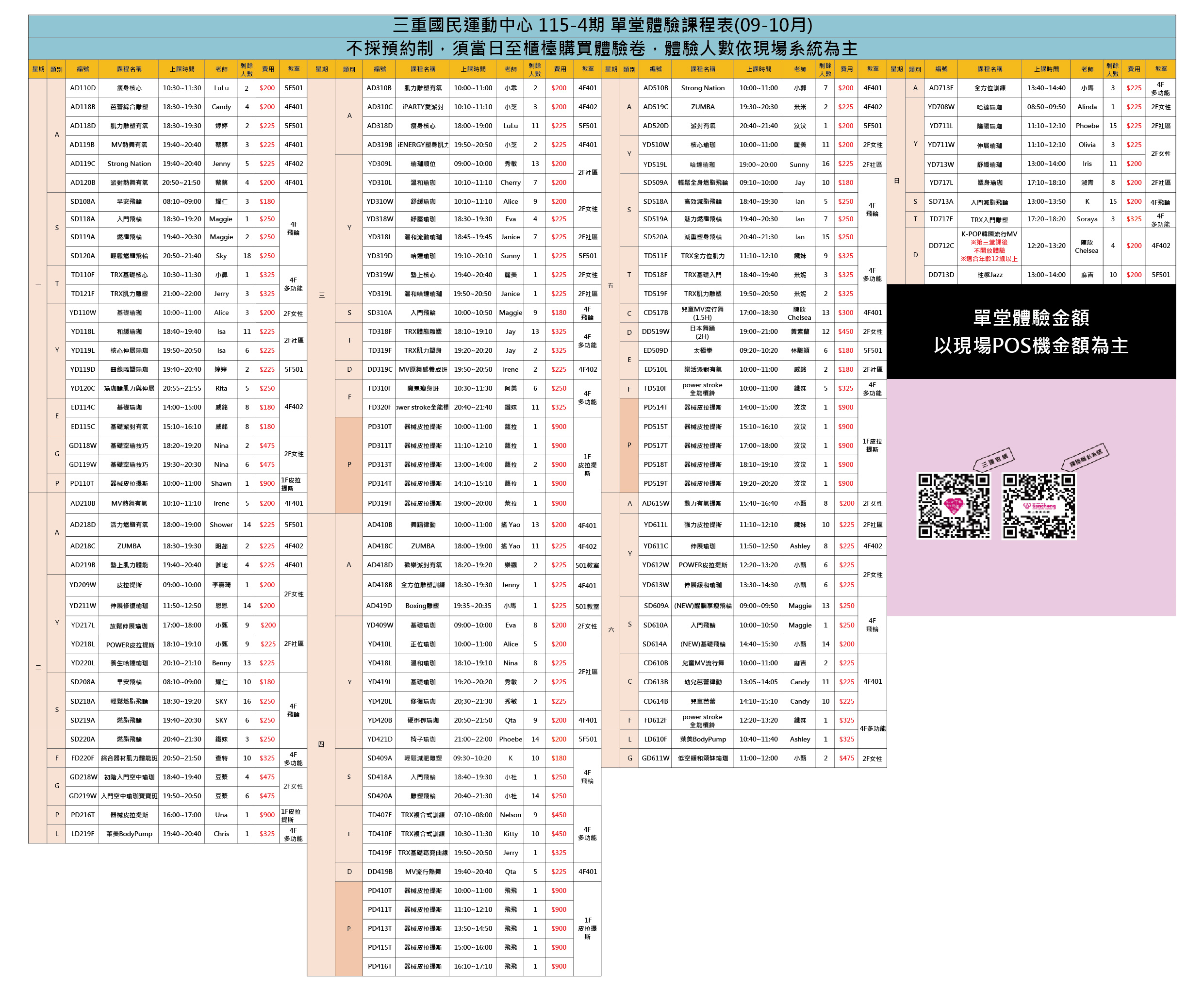The image size is (1204, 989).
Task: Click course code PD314T
Action: click(380, 484)
